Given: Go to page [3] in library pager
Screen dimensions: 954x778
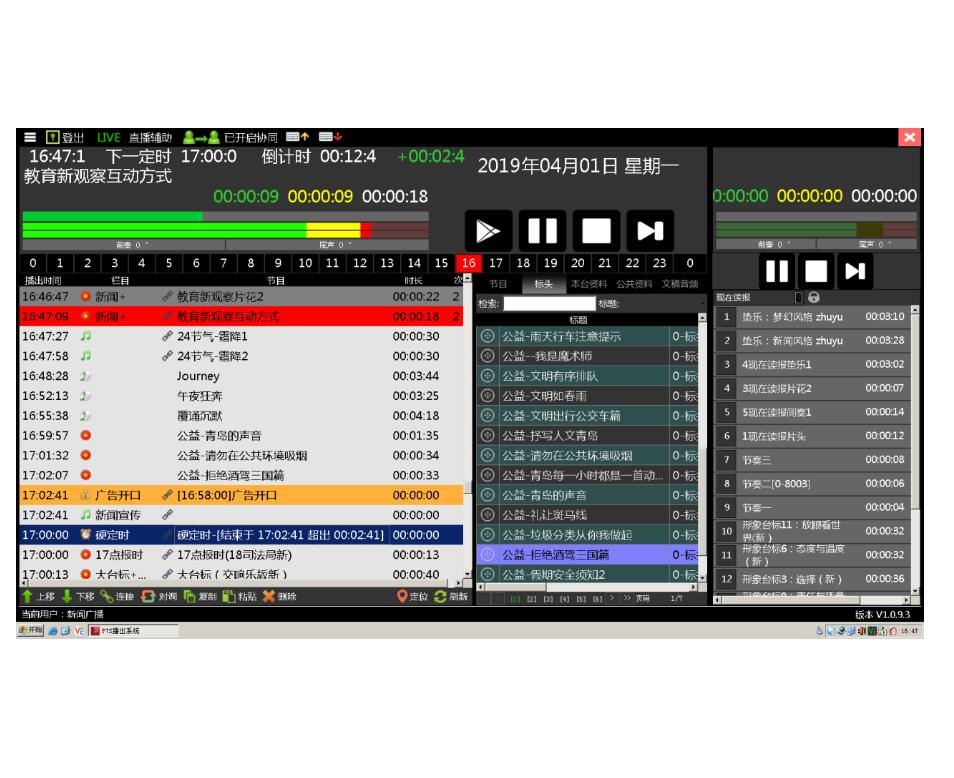Looking at the screenshot, I should point(548,599).
